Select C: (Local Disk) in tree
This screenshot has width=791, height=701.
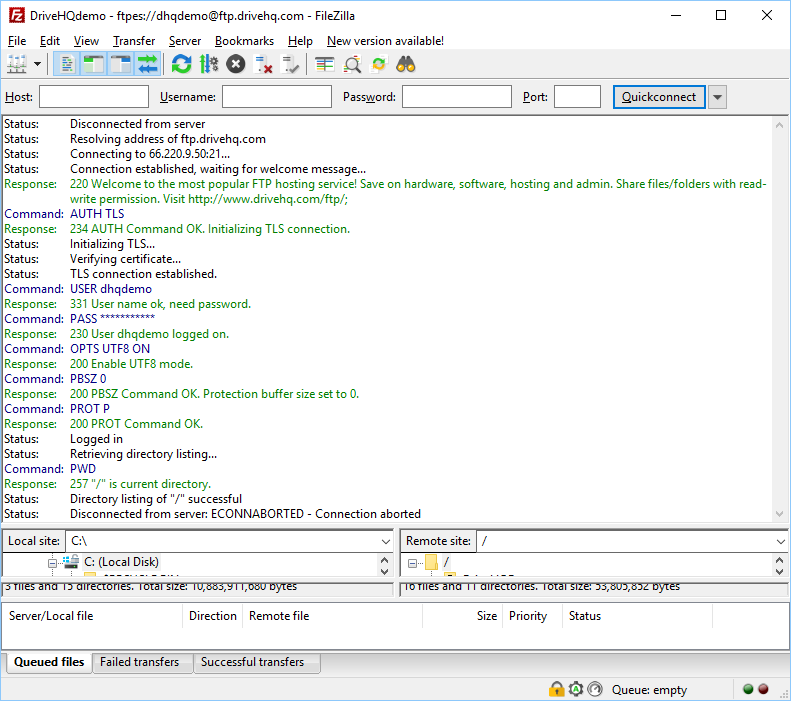(121, 562)
